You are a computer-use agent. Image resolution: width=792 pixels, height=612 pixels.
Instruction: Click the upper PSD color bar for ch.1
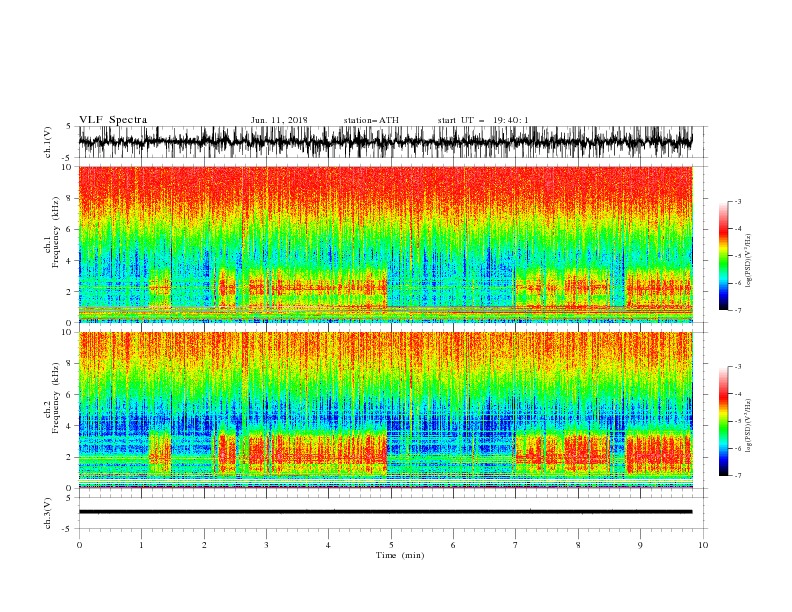pos(723,256)
